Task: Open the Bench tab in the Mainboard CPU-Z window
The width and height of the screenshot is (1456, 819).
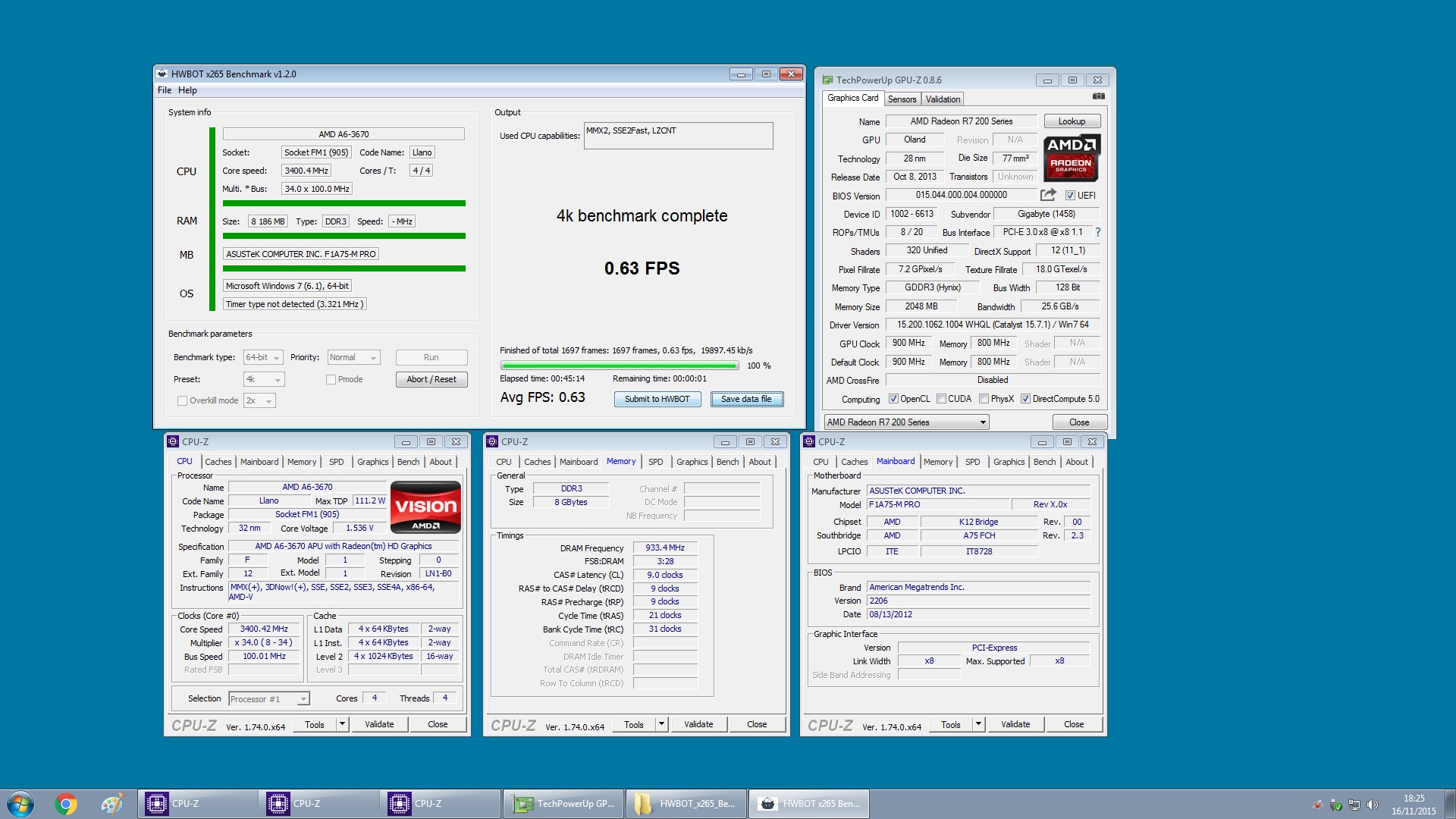Action: pyautogui.click(x=1044, y=462)
